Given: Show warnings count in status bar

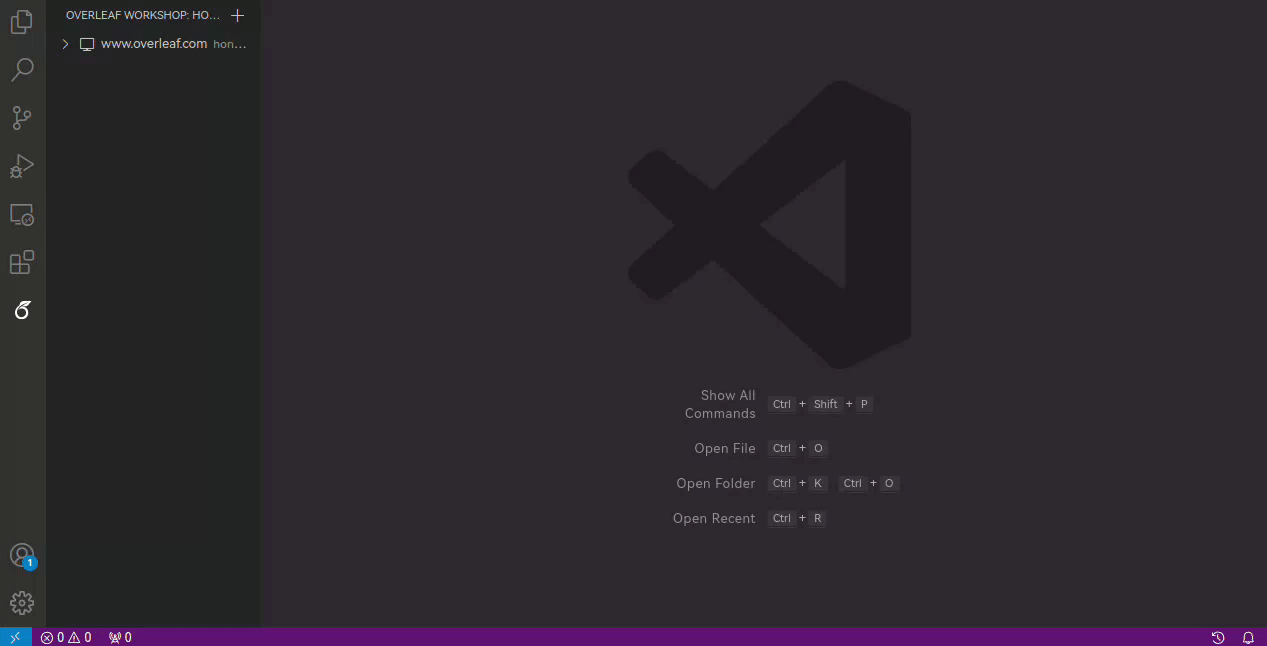Looking at the screenshot, I should point(80,637).
